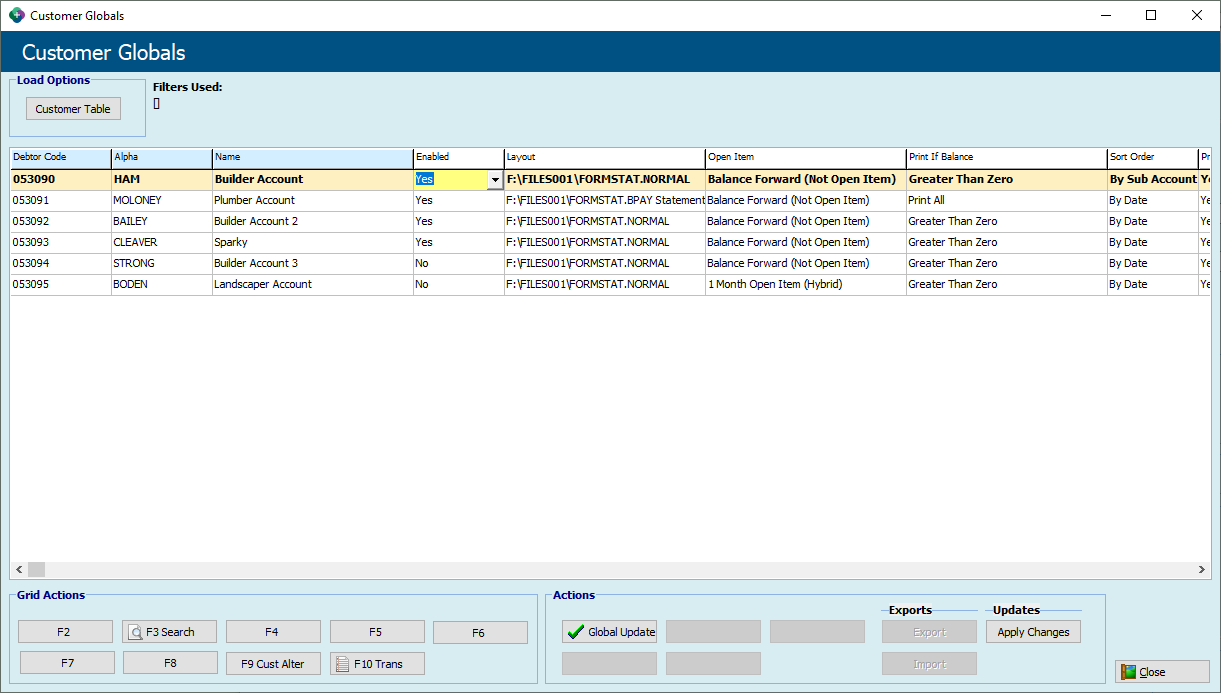This screenshot has height=693, width=1221.
Task: Open the Enabled dropdown for debtor 053090
Action: [495, 179]
